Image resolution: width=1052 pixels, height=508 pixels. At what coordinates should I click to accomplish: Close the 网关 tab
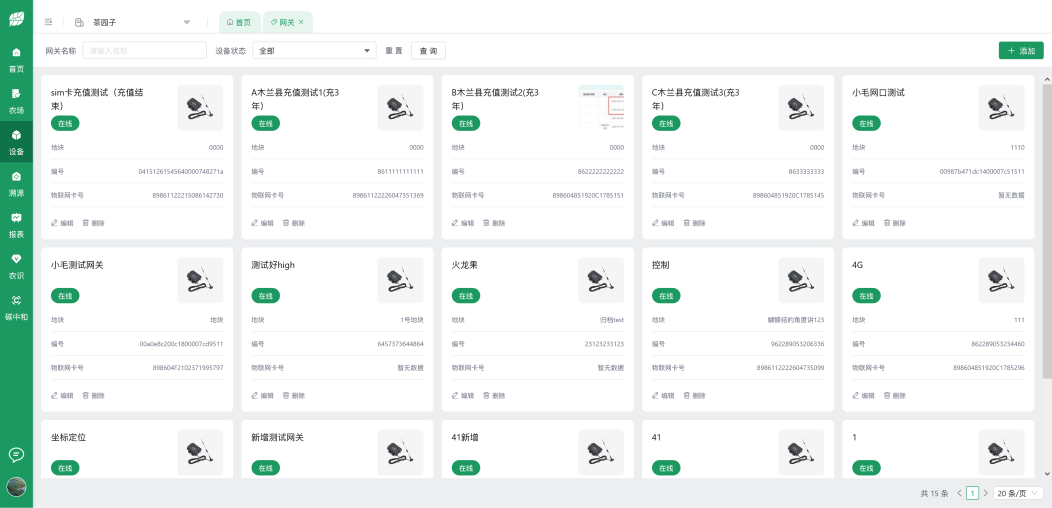[301, 22]
